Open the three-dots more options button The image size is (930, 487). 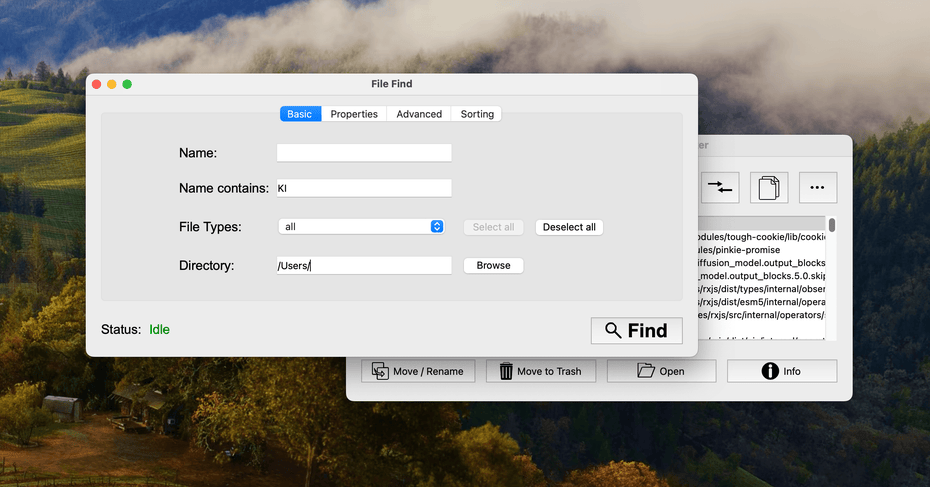click(x=817, y=187)
